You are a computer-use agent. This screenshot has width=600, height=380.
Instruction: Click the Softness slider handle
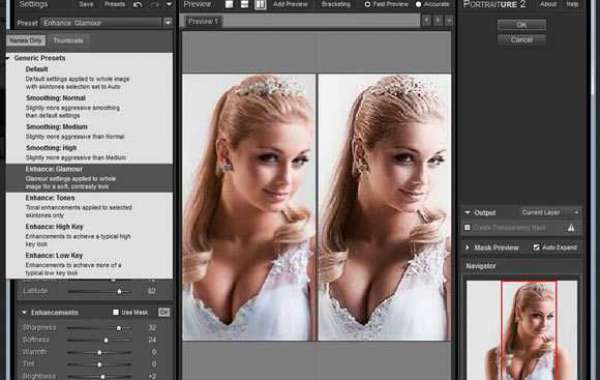[106, 340]
